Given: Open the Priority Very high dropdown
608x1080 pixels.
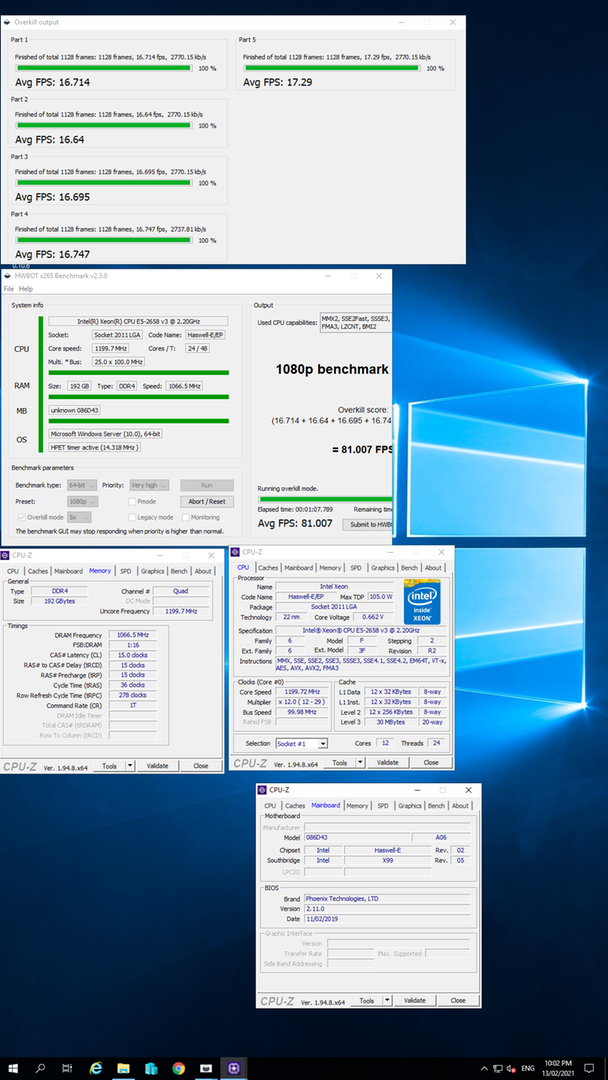Looking at the screenshot, I should click(x=149, y=485).
